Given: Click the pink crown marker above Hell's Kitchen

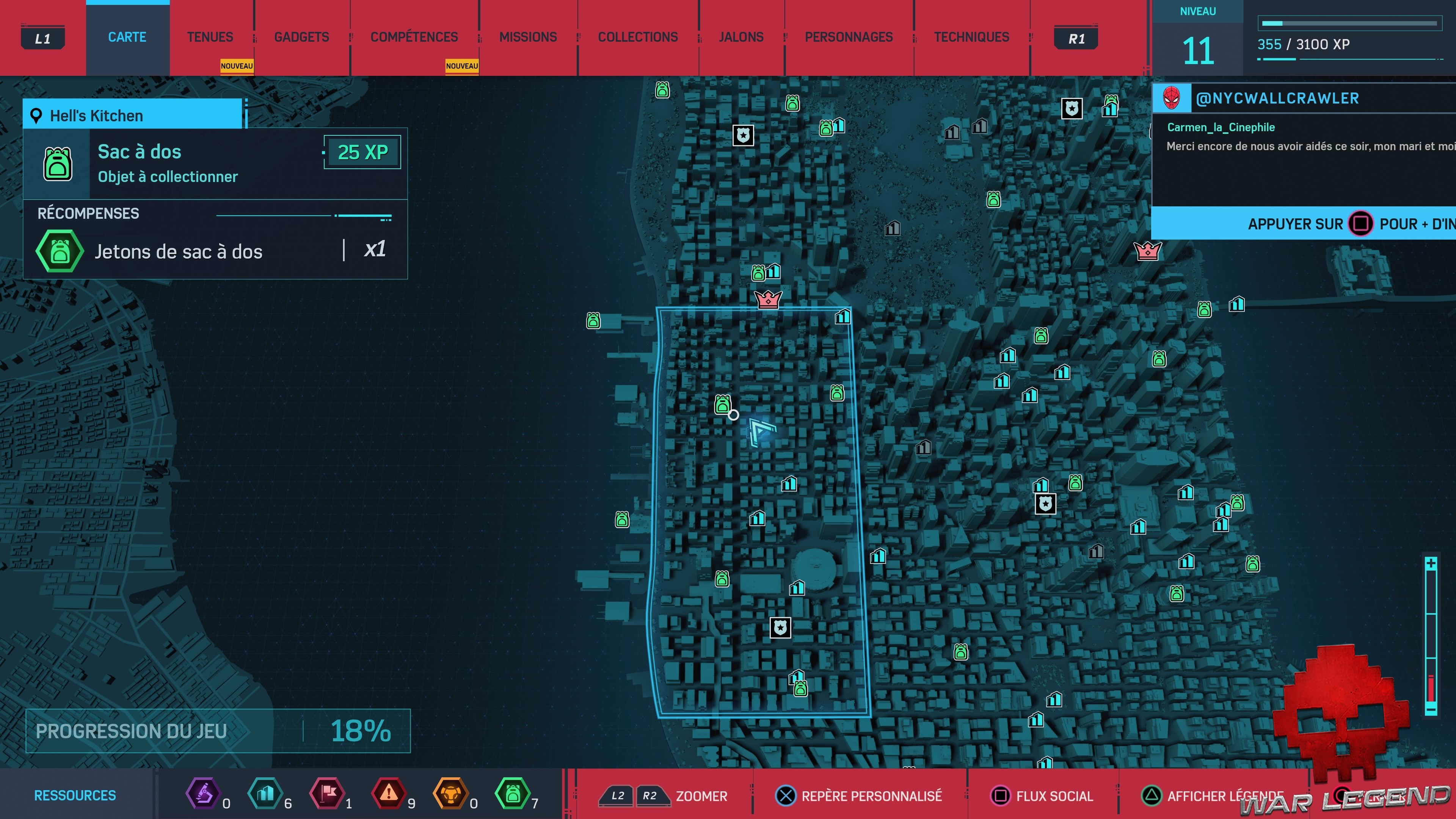Looking at the screenshot, I should [x=768, y=299].
